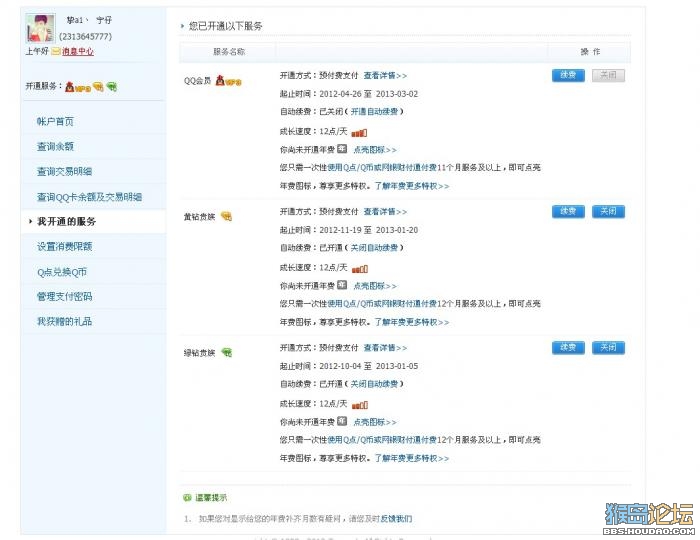Click gray 年 icon in 黄钻贵族 row
This screenshot has height=540, width=700.
pos(342,285)
